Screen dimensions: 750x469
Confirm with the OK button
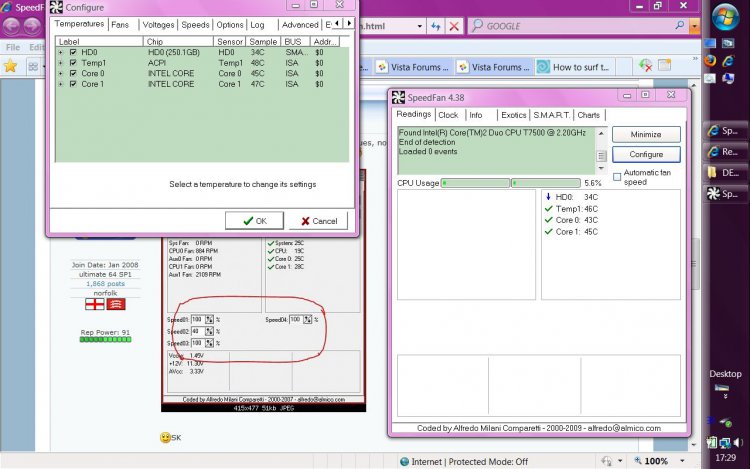pyautogui.click(x=254, y=221)
